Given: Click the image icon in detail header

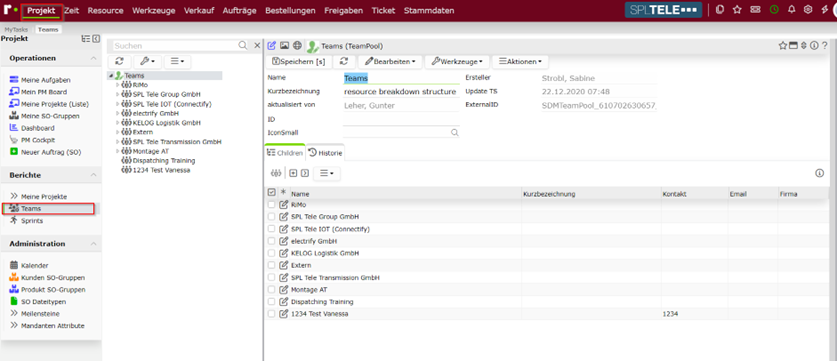Looking at the screenshot, I should click(285, 45).
